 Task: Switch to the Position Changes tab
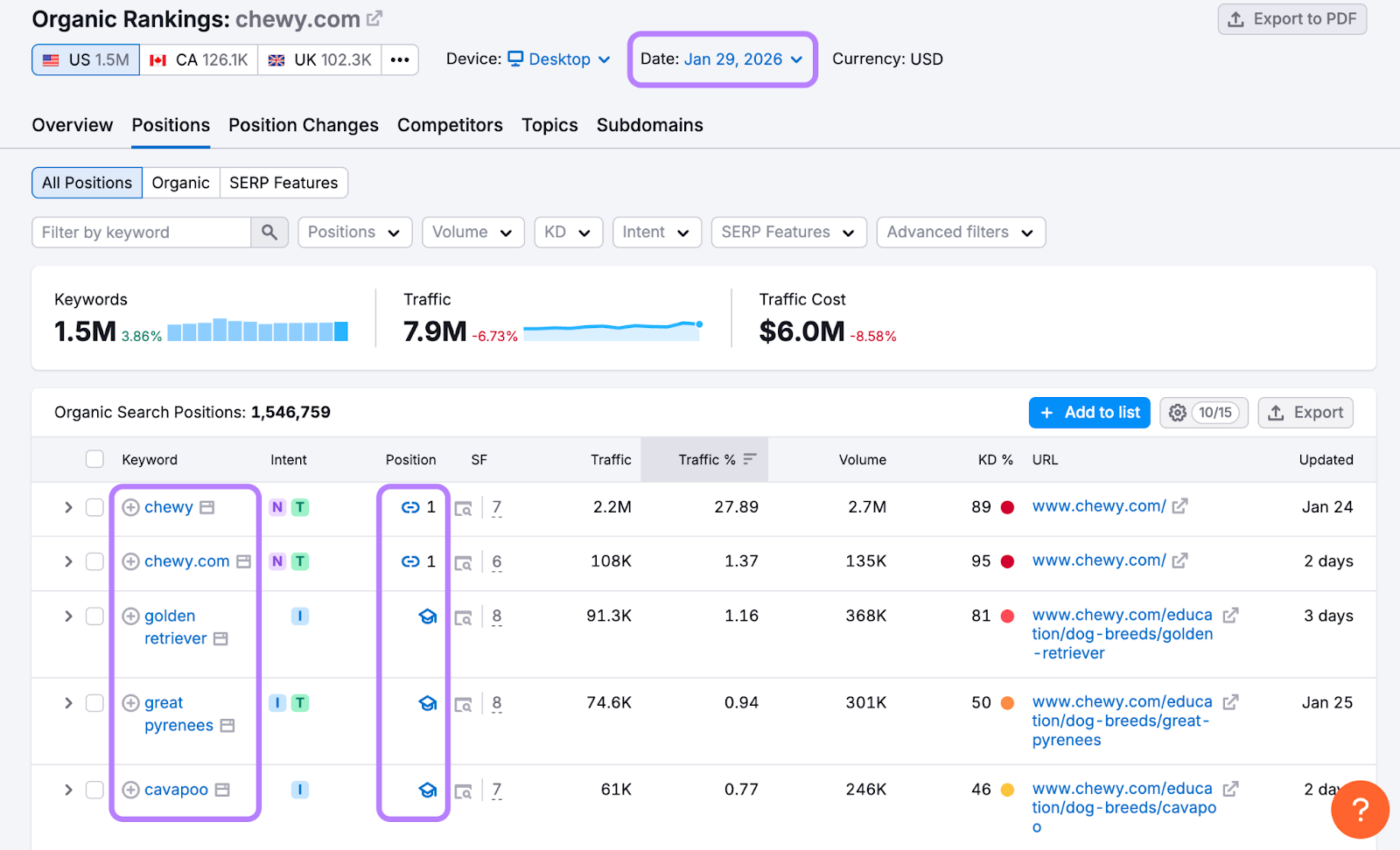pyautogui.click(x=303, y=125)
